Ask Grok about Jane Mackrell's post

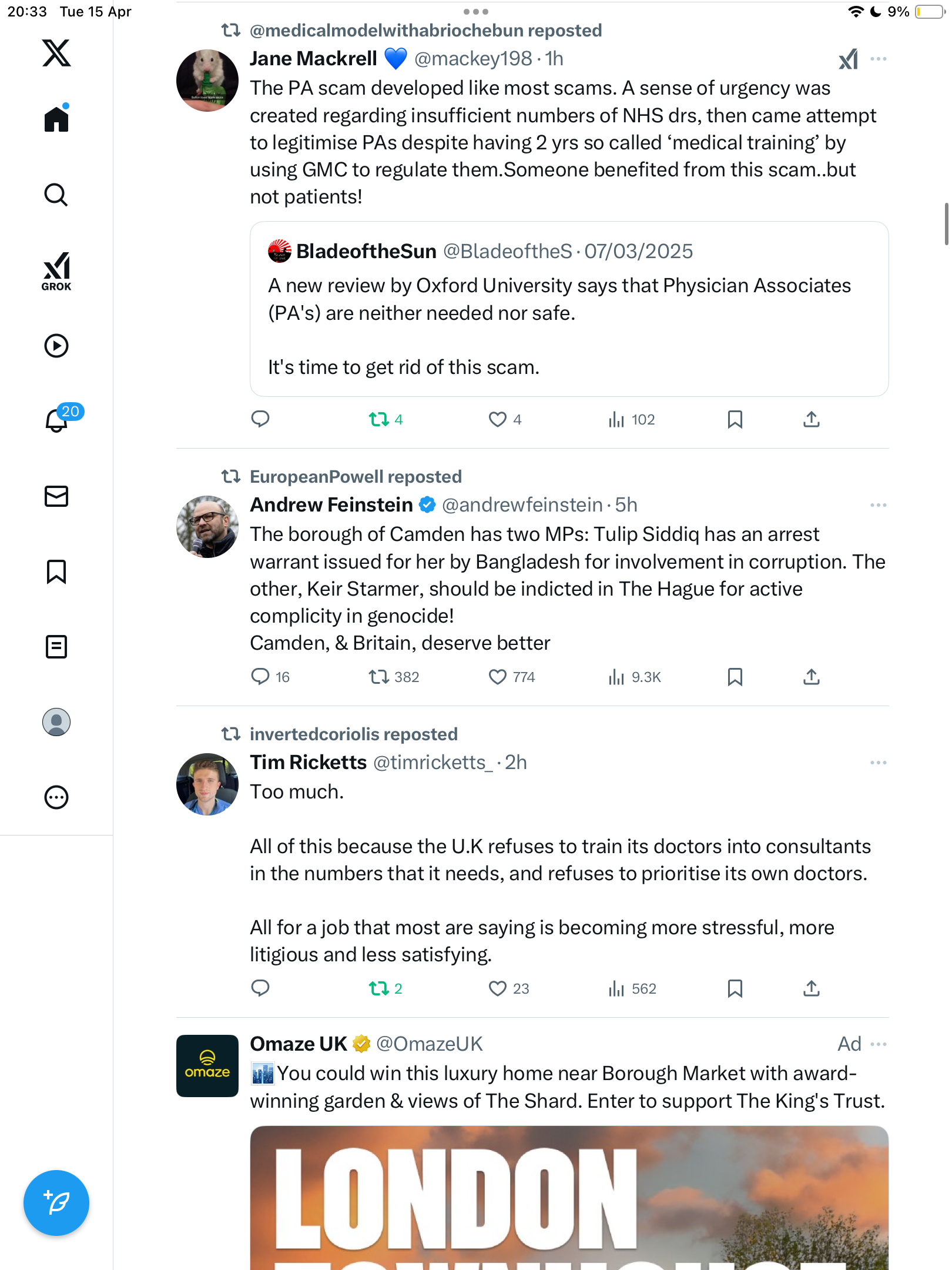(x=849, y=59)
